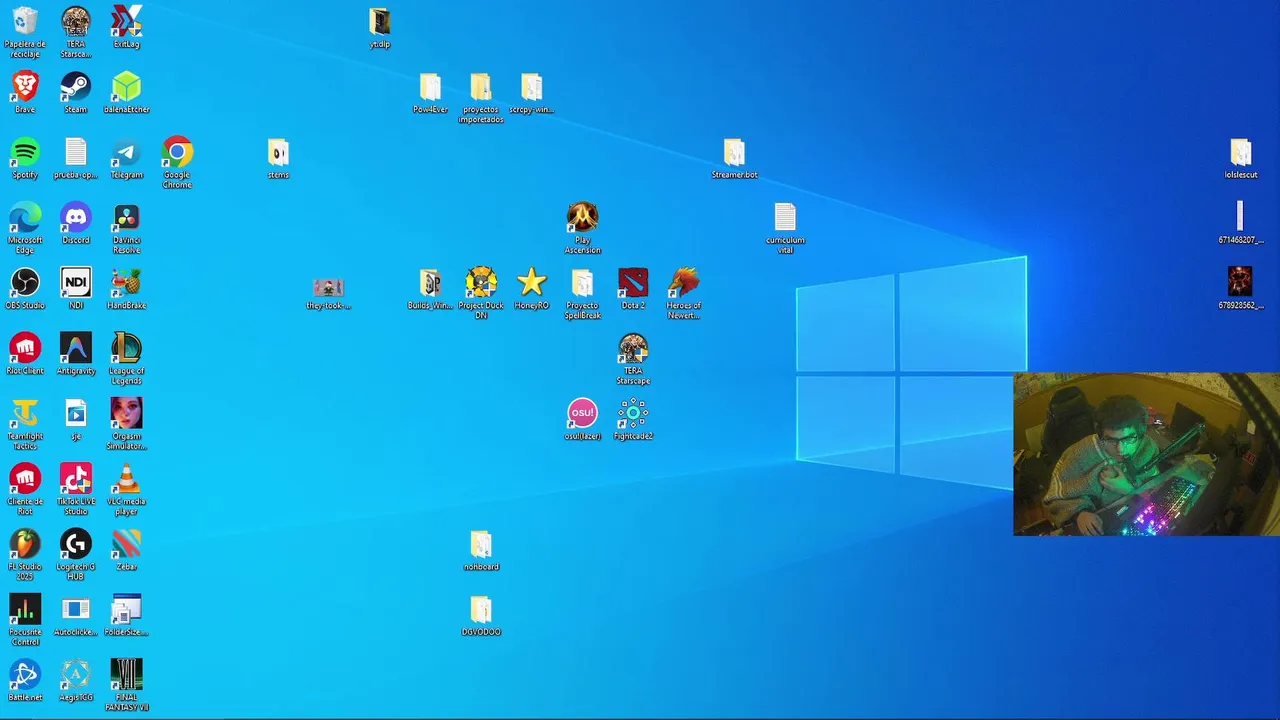Viewport: 1280px width, 720px height.
Task: Select the HoneyRO star icon
Action: [x=531, y=283]
